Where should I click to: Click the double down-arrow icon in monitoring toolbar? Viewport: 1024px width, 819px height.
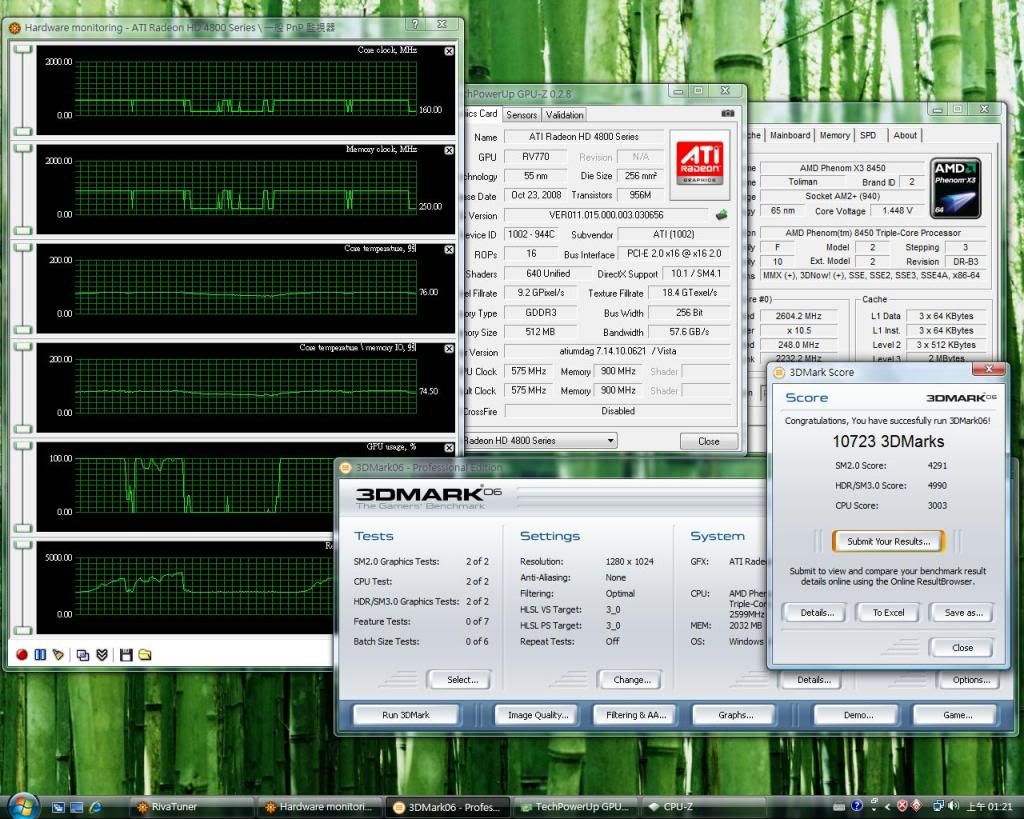pyautogui.click(x=102, y=654)
